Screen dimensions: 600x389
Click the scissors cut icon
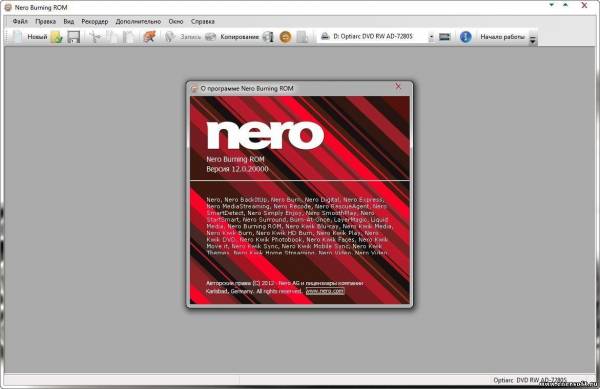point(95,37)
